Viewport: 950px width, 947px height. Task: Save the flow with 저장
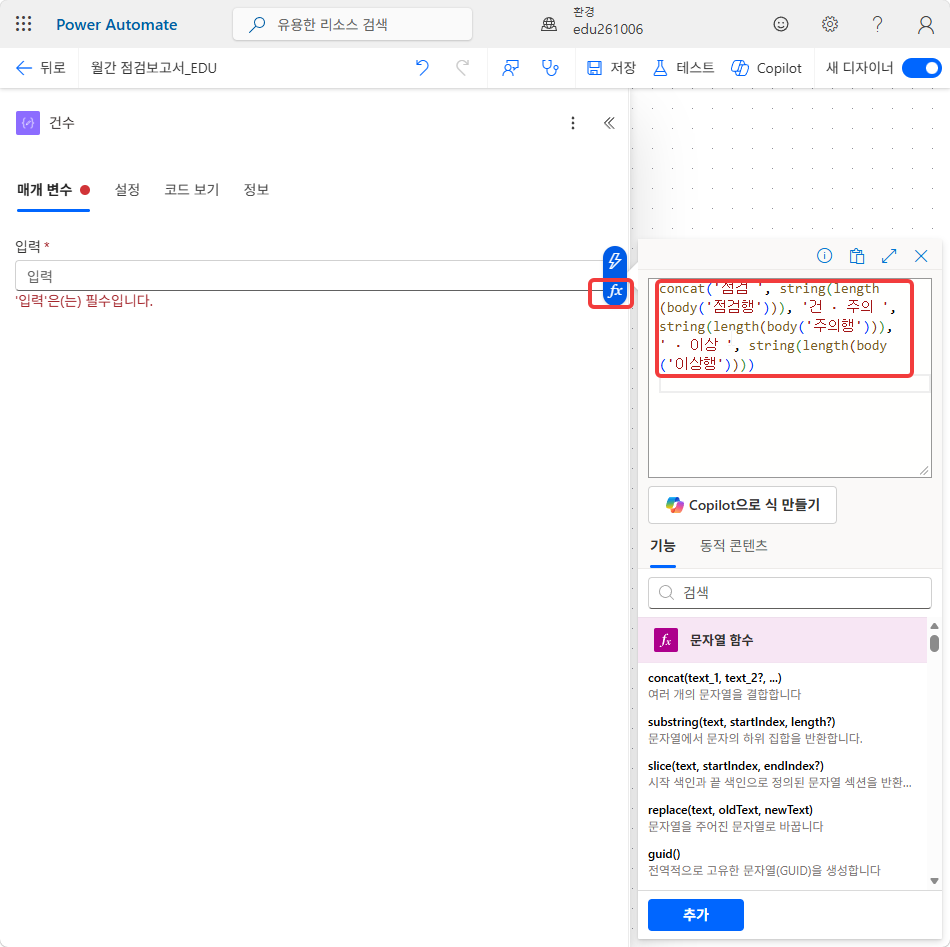point(611,68)
